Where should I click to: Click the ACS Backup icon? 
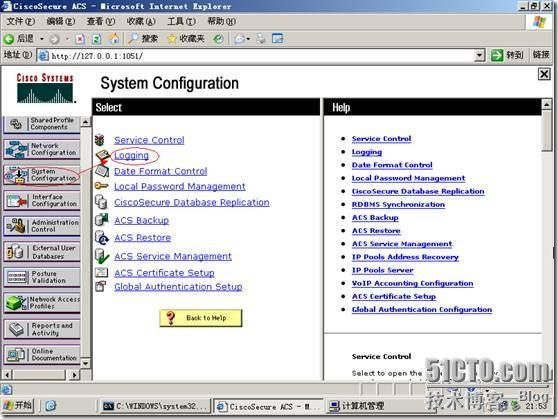click(101, 220)
